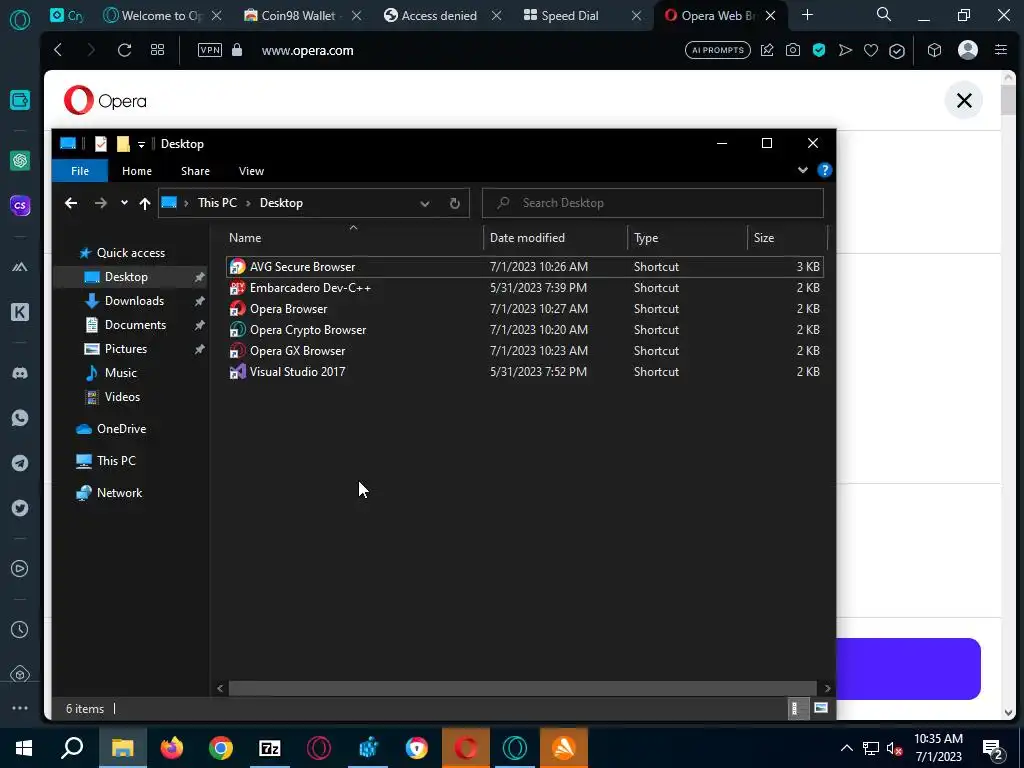Open ChatSonic sidebar icon
Viewport: 1024px width, 768px height.
[x=20, y=205]
